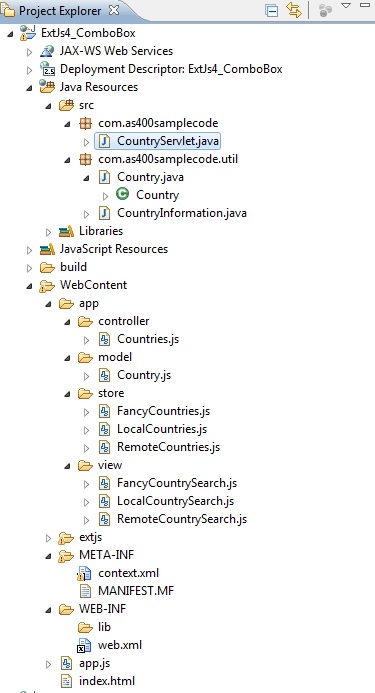The width and height of the screenshot is (375, 693).
Task: Collapse the store folder
Action: pos(68,394)
